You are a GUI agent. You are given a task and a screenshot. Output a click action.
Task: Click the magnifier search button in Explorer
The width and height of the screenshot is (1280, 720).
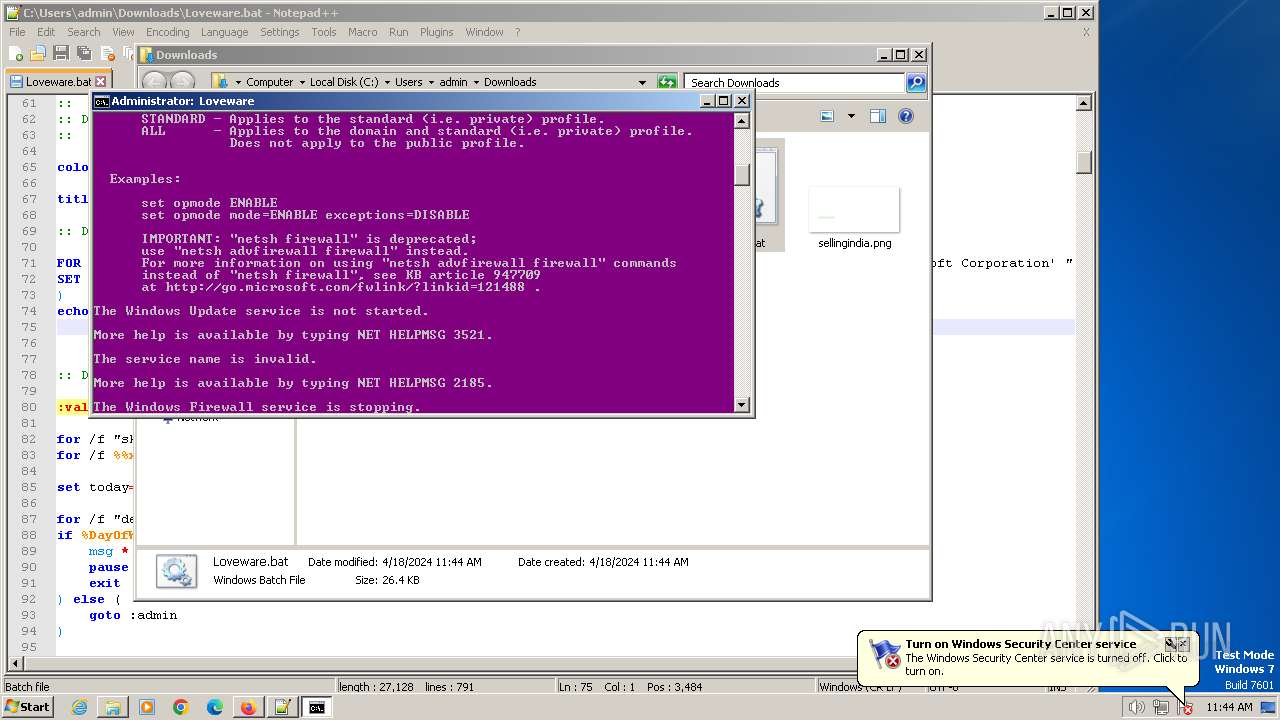[x=916, y=82]
